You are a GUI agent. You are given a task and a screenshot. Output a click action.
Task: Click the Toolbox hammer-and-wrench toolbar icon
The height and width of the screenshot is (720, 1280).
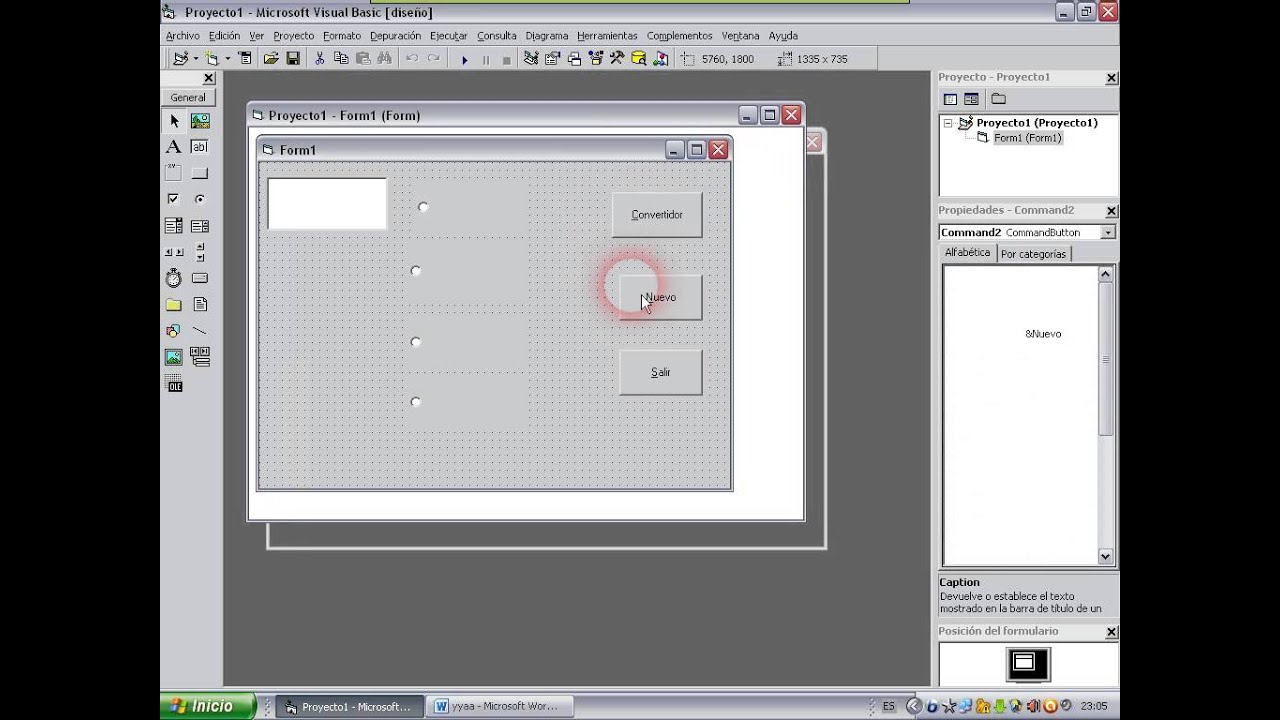[617, 59]
